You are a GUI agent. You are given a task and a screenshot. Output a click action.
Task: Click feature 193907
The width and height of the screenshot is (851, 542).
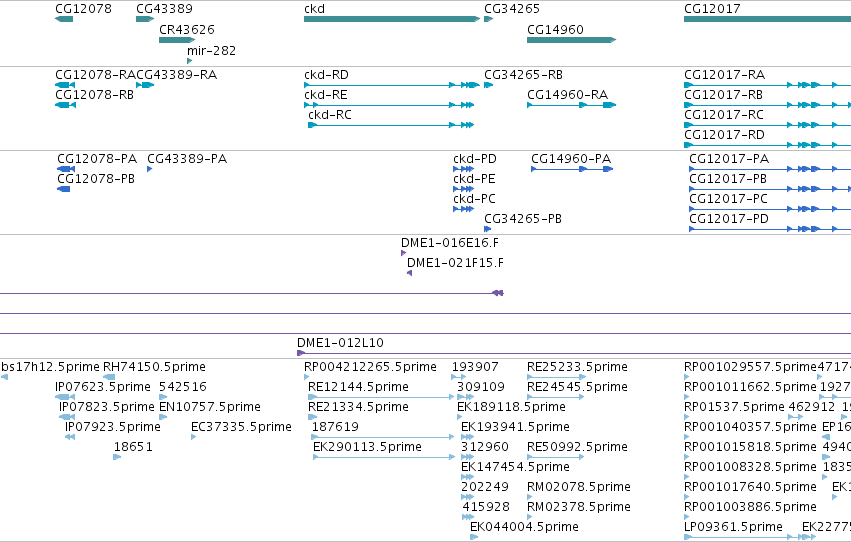click(x=475, y=367)
